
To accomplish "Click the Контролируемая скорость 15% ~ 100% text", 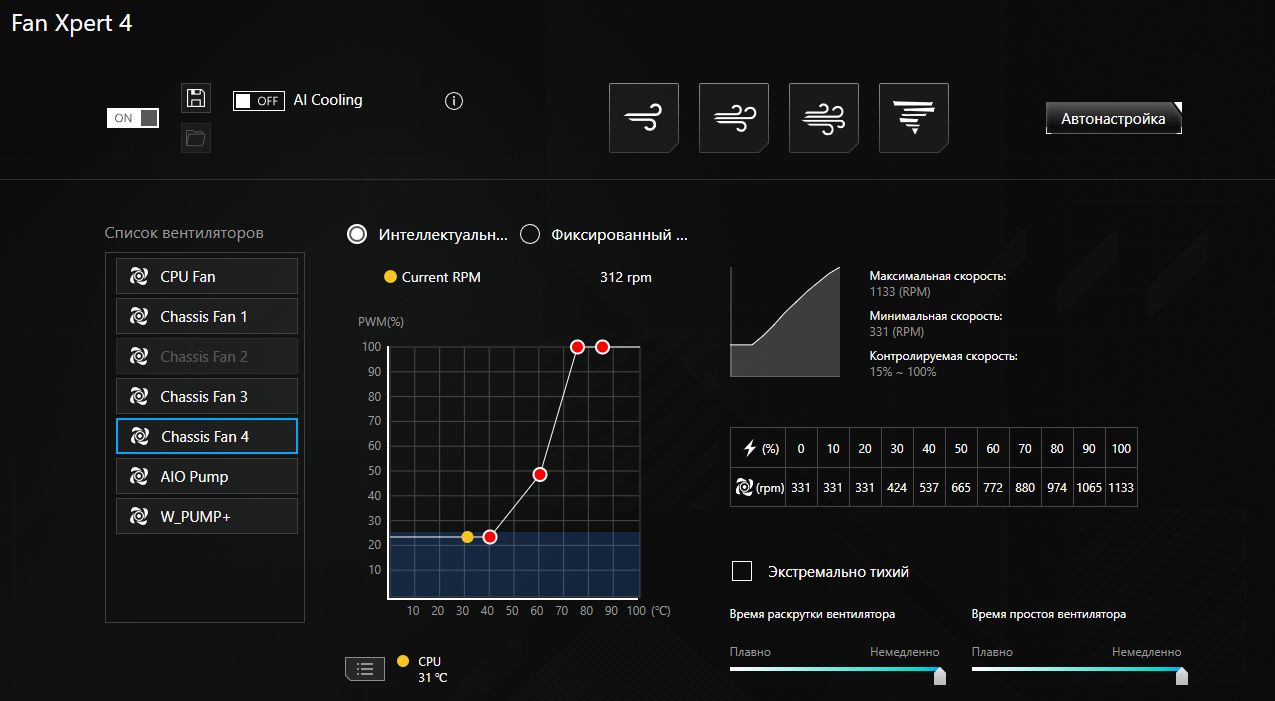I will (943, 364).
